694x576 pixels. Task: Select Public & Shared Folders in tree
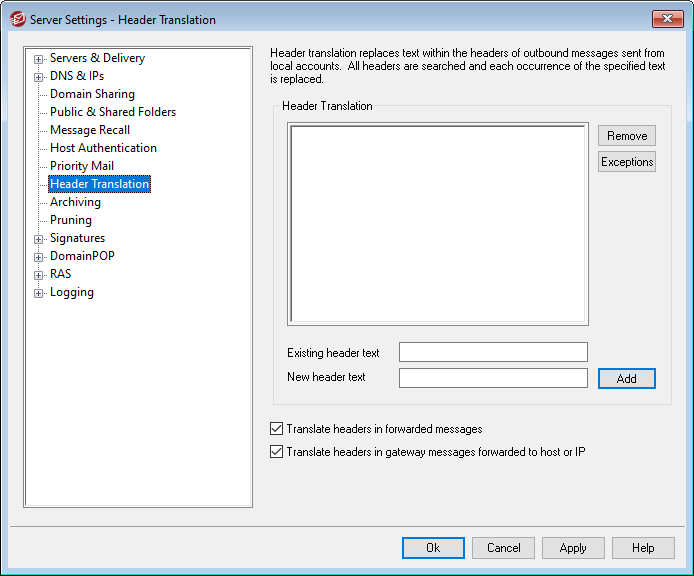(x=112, y=112)
